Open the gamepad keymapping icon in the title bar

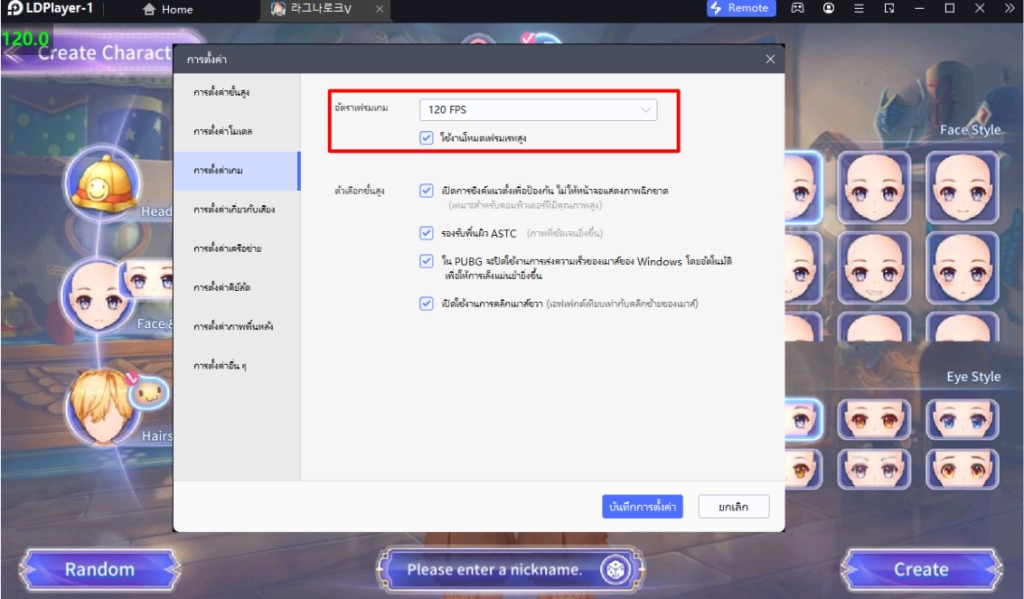click(797, 8)
